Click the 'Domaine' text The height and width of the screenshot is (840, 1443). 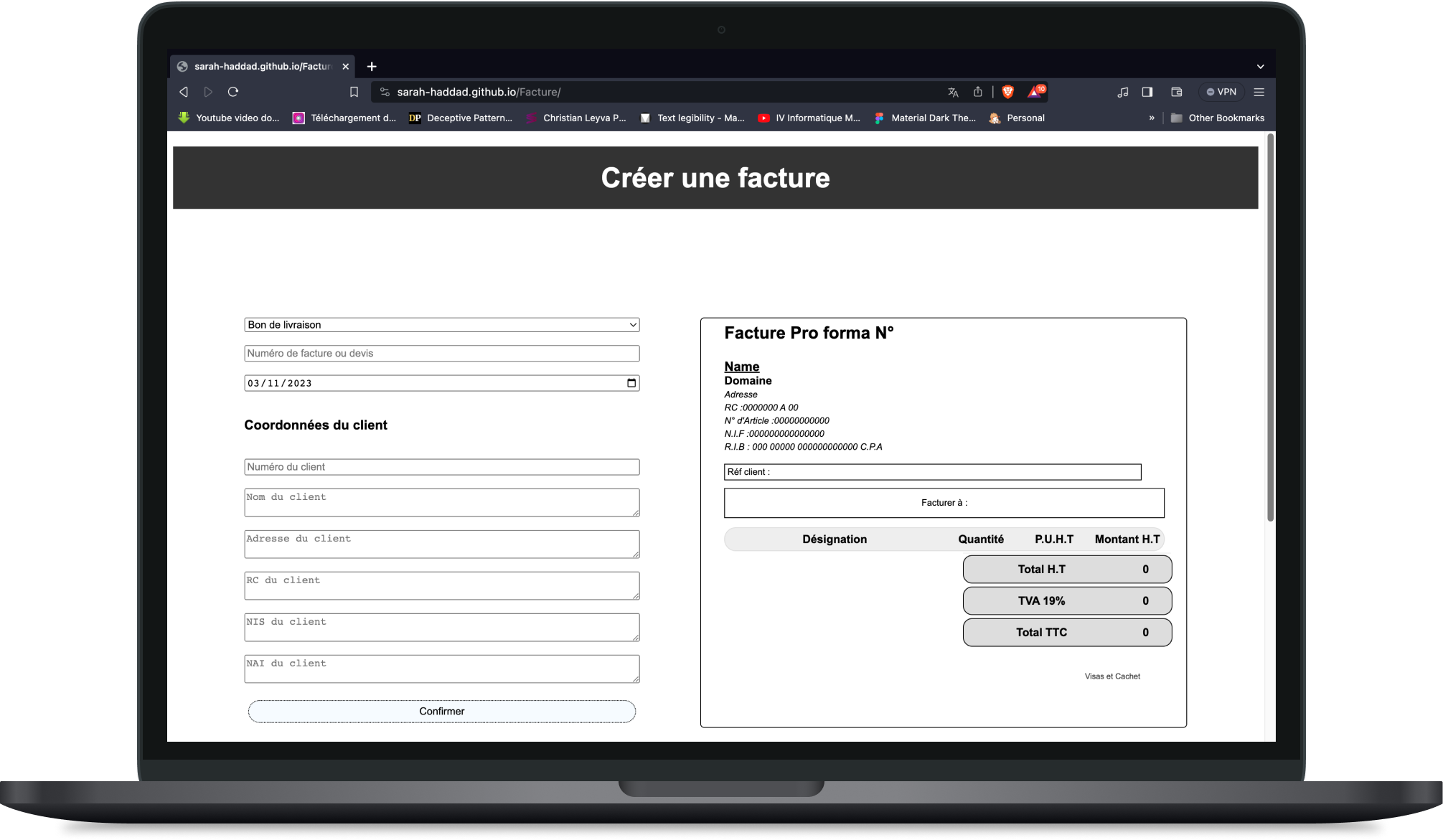point(748,381)
